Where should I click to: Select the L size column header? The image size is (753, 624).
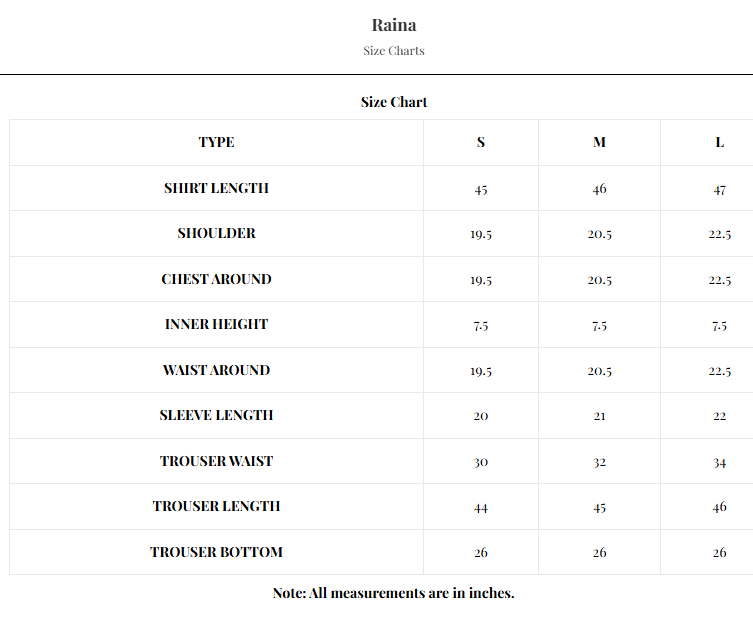719,142
